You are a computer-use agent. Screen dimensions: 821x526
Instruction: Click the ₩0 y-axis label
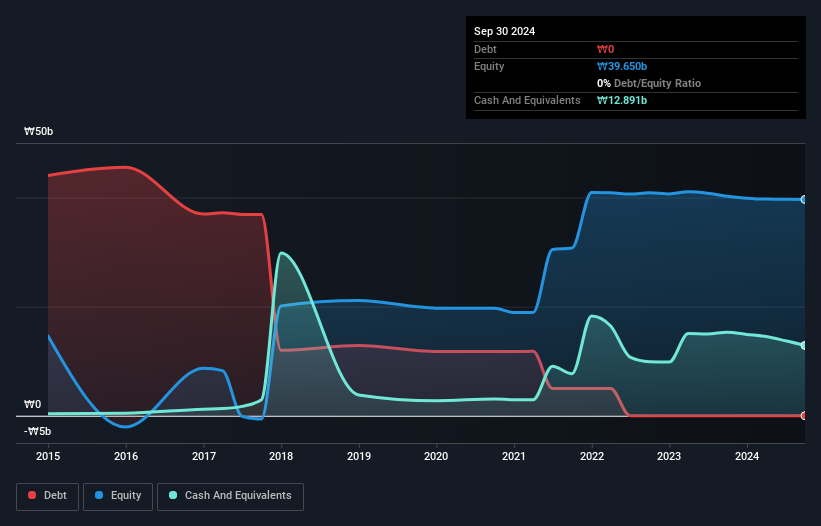click(32, 404)
